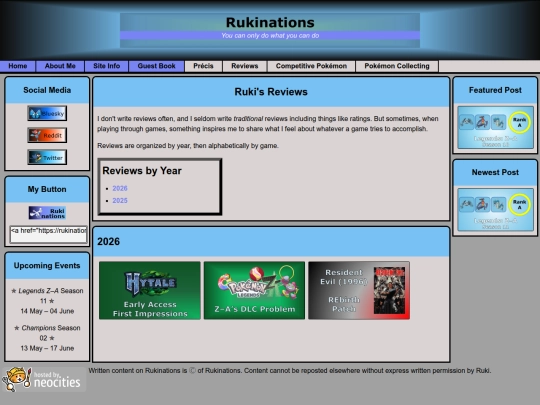Go to the Home nav link
The height and width of the screenshot is (405, 540).
point(18,66)
